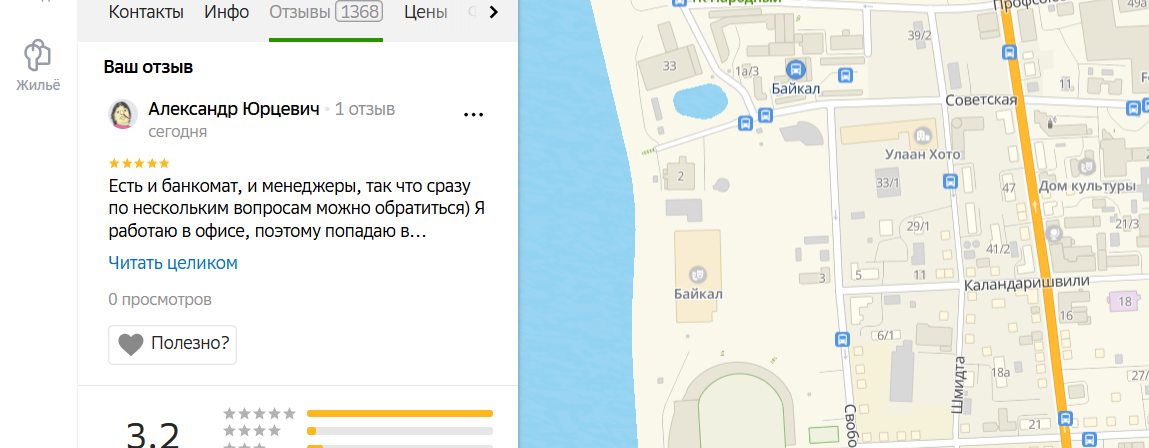Click the small blue pond on the map
Viewport: 1149px width, 448px height.
point(701,100)
